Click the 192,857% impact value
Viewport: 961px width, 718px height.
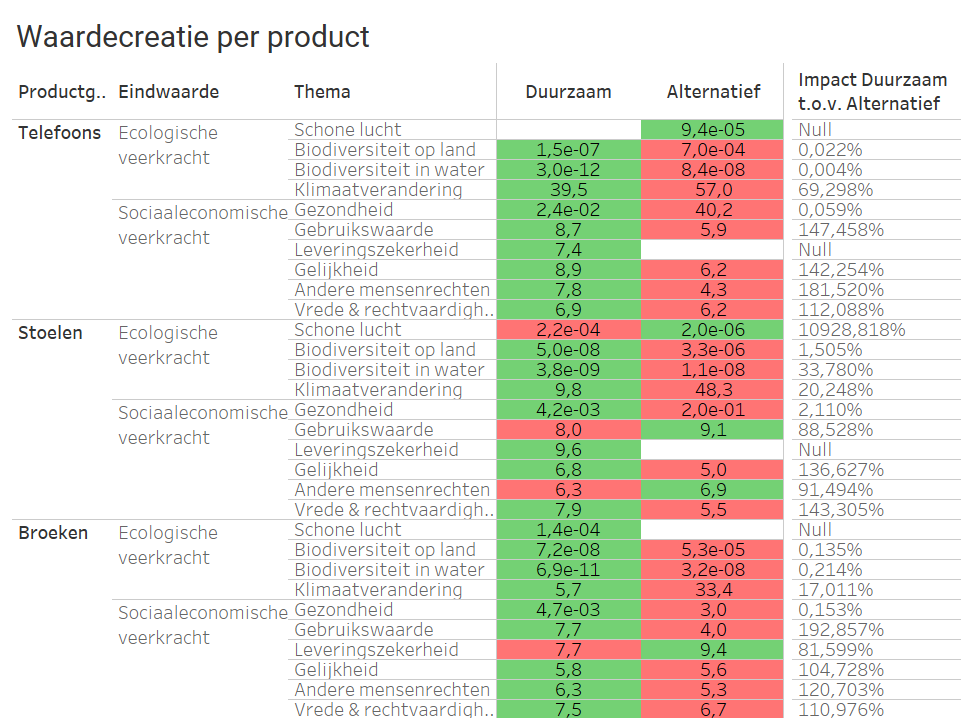point(841,630)
